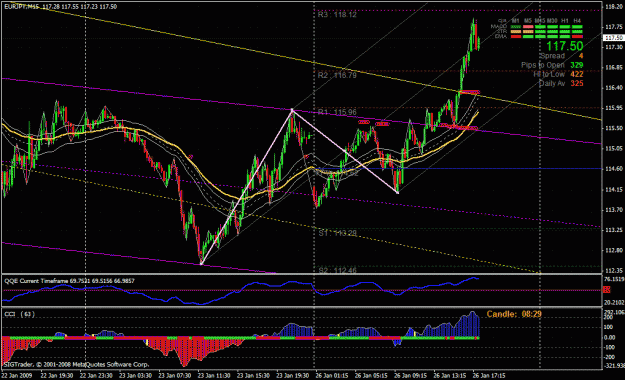Click the 26 Jan 09:15 time axis label
The height and width of the screenshot is (380, 625).
pyautogui.click(x=411, y=375)
